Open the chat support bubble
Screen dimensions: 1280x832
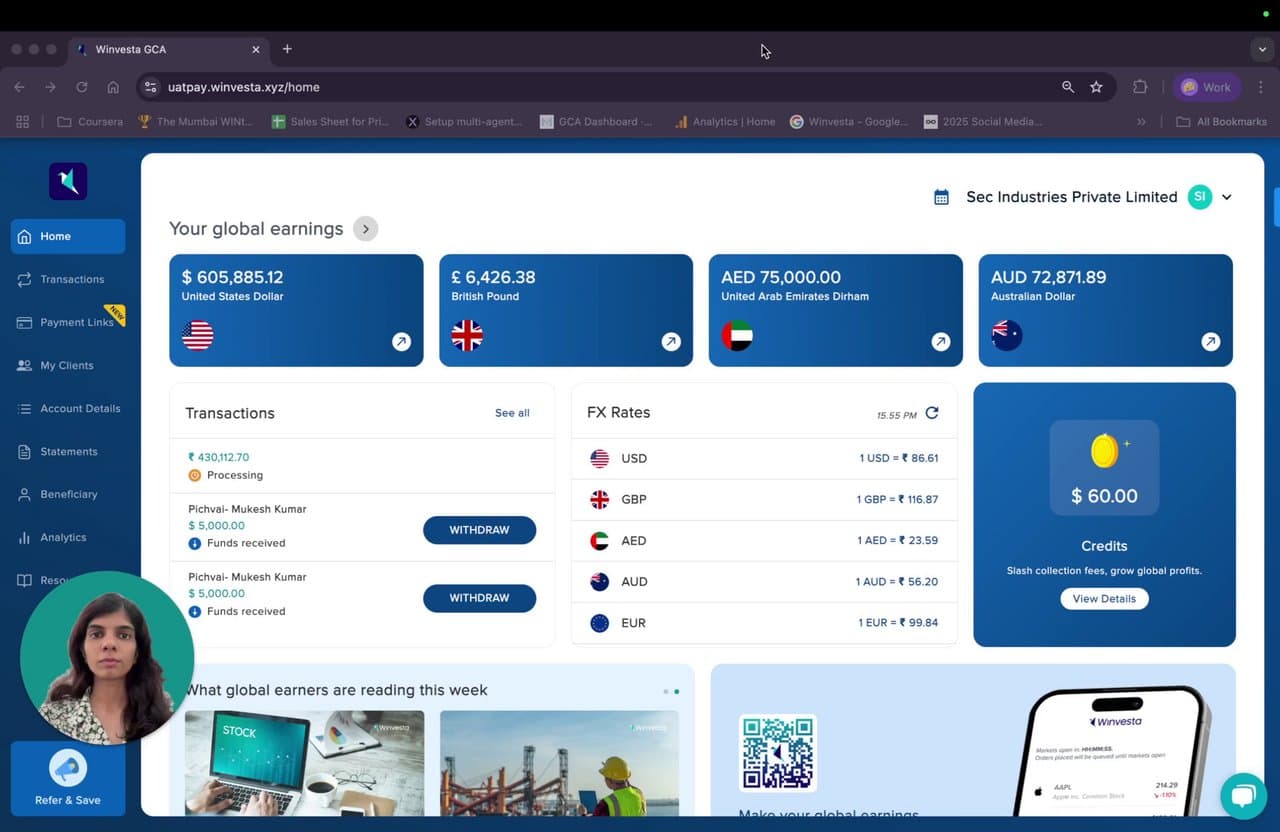(1243, 796)
